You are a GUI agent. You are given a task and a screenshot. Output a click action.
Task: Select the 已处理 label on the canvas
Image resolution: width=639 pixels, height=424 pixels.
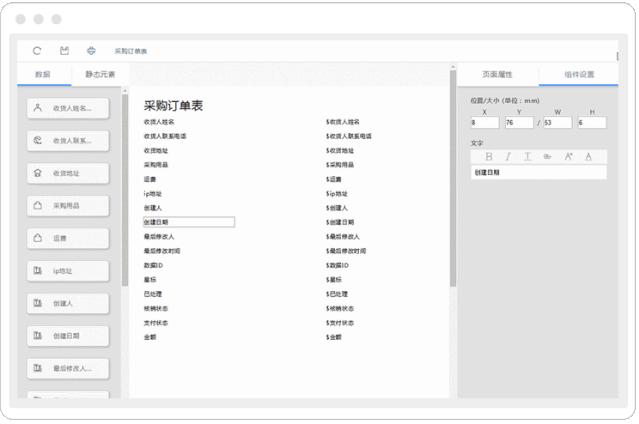[x=153, y=294]
